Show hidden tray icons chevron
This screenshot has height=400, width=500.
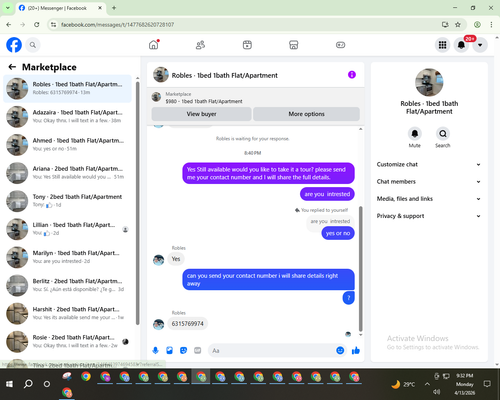(427, 384)
